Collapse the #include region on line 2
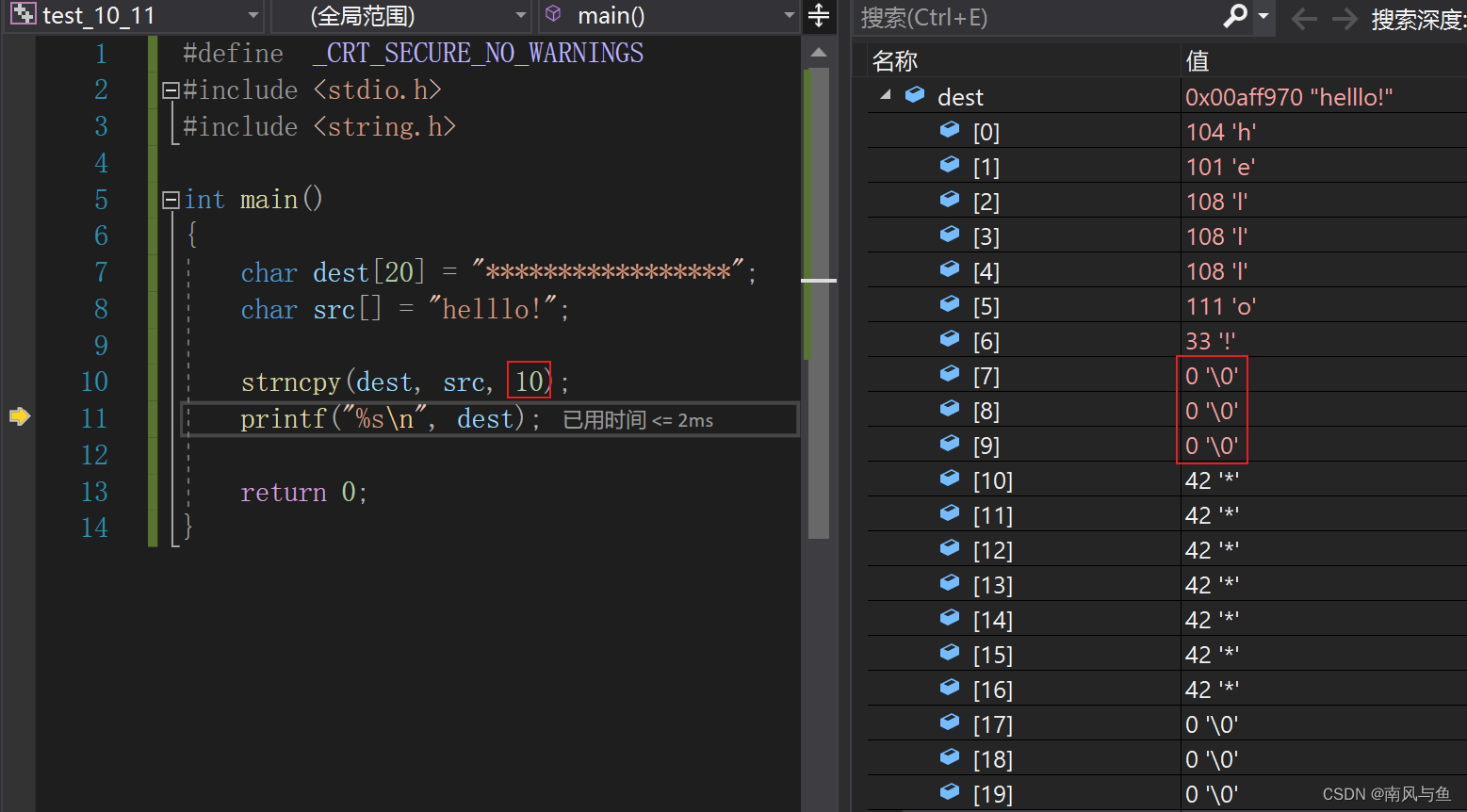Viewport: 1467px width, 812px height. click(x=171, y=90)
